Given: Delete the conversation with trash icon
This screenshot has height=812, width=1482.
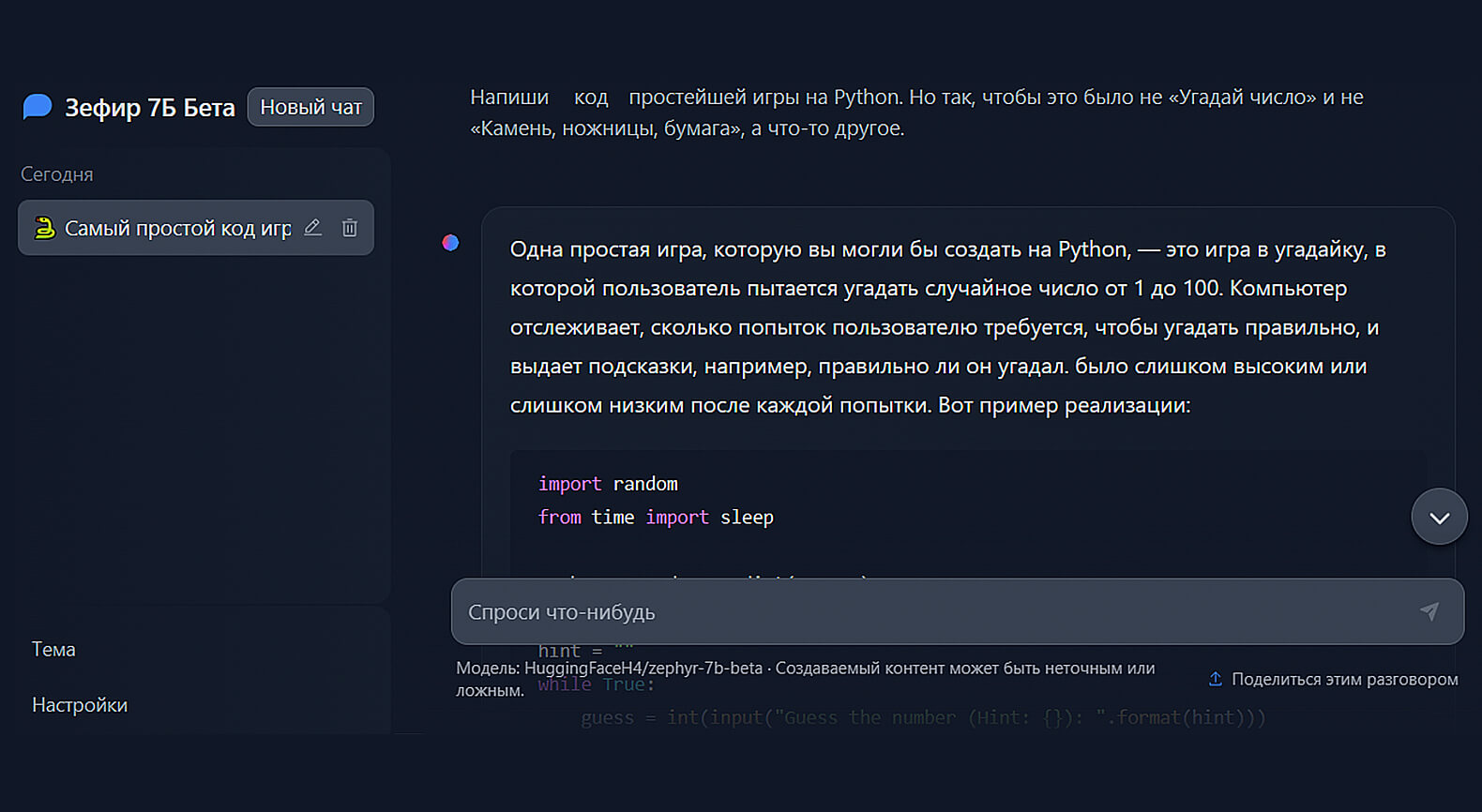Looking at the screenshot, I should [x=350, y=227].
